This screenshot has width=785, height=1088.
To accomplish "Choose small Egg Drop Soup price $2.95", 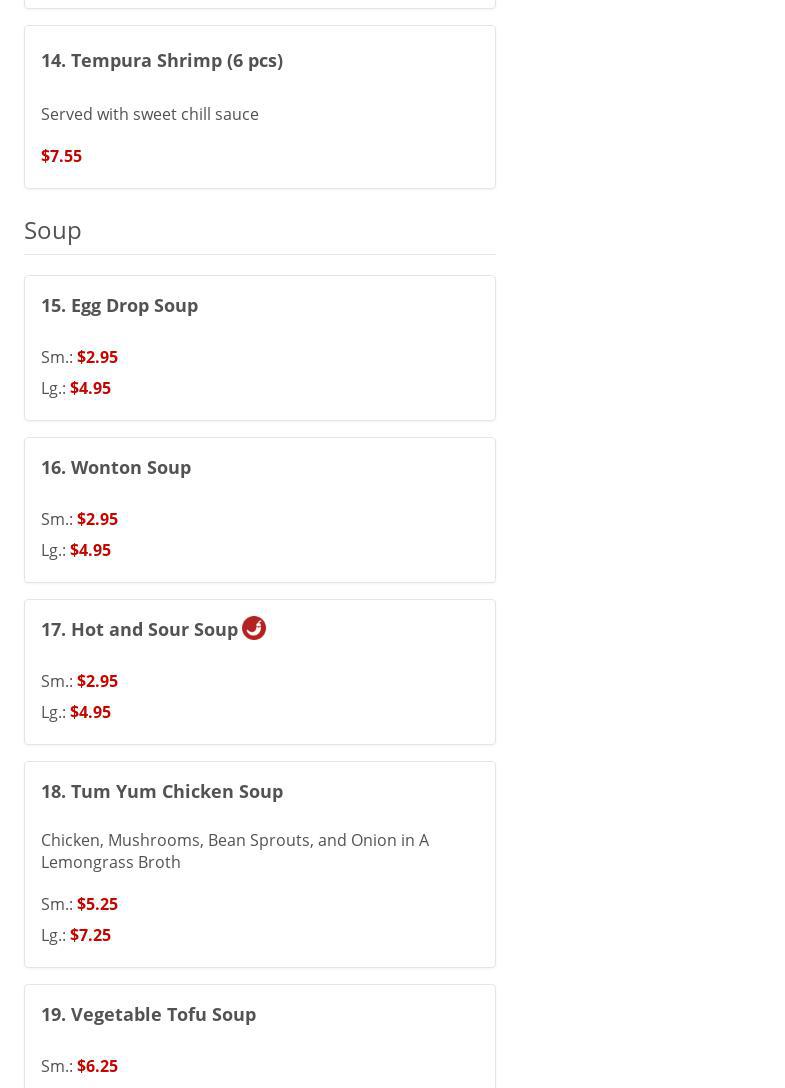I will point(97,357).
